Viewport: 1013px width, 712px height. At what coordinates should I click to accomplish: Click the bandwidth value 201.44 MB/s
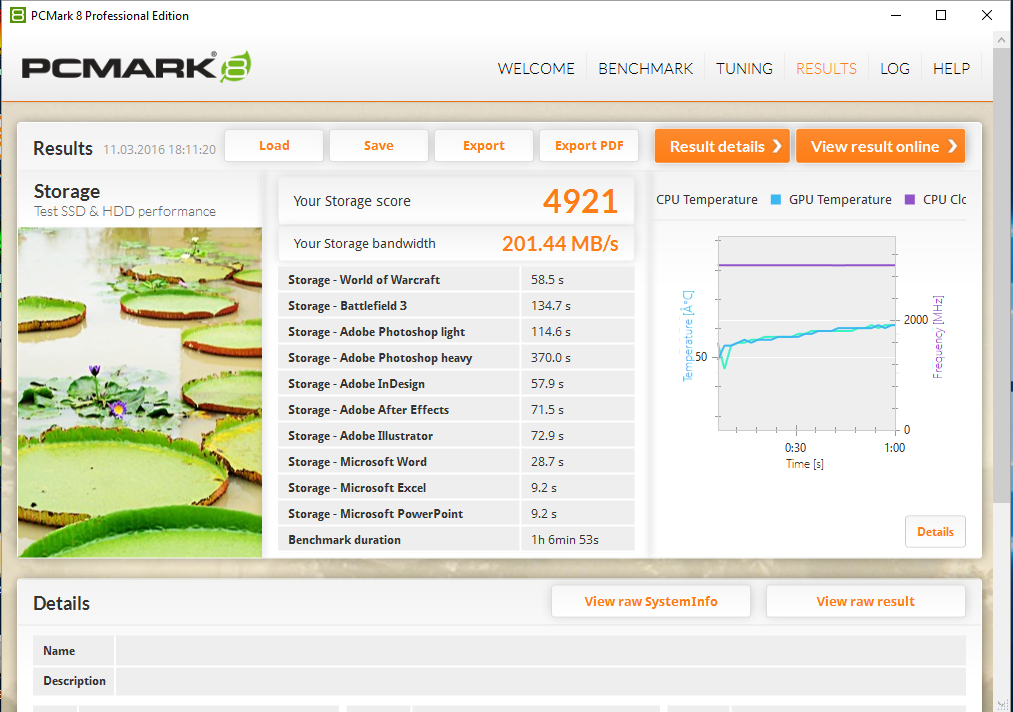560,244
